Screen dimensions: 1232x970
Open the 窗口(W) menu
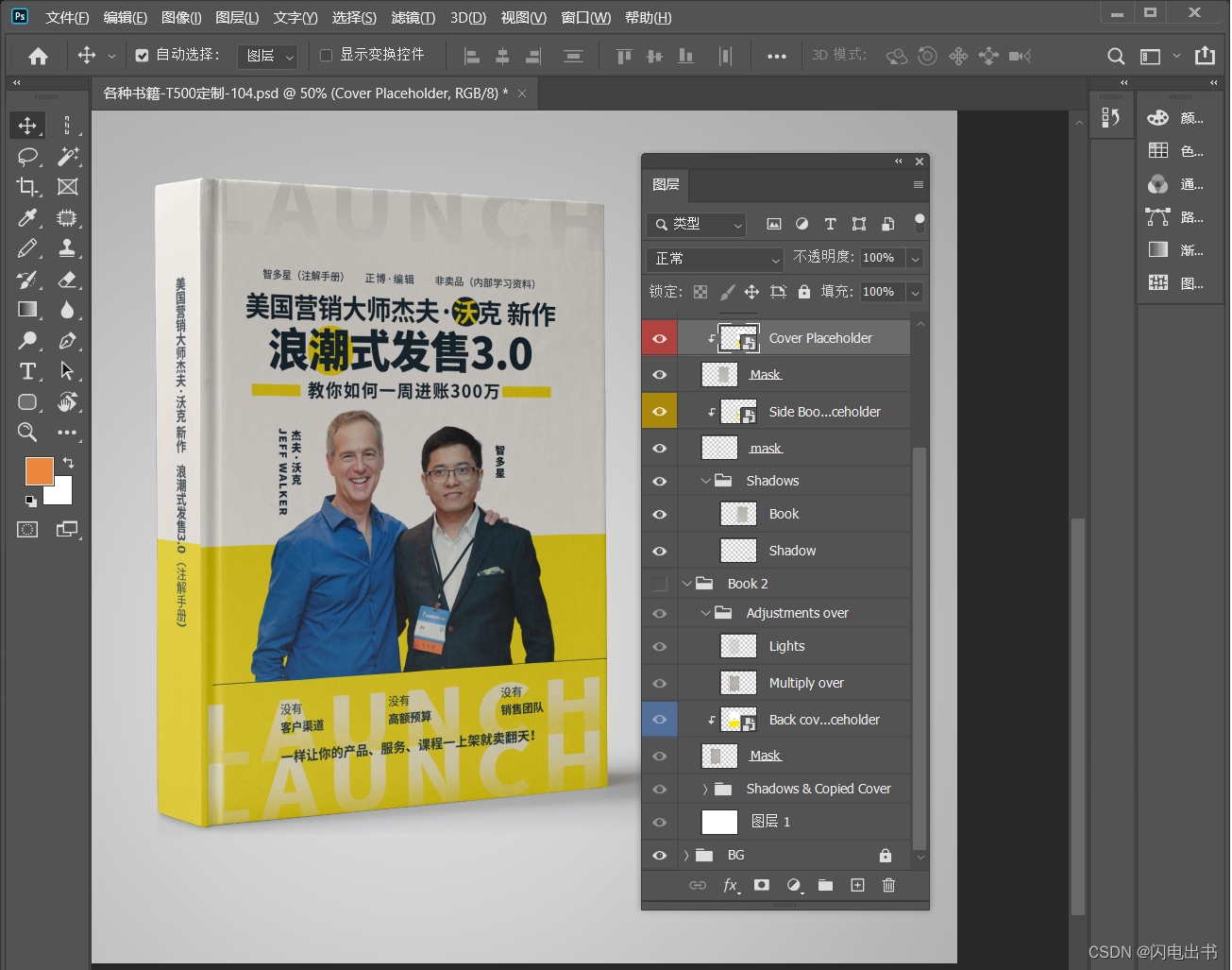point(585,18)
